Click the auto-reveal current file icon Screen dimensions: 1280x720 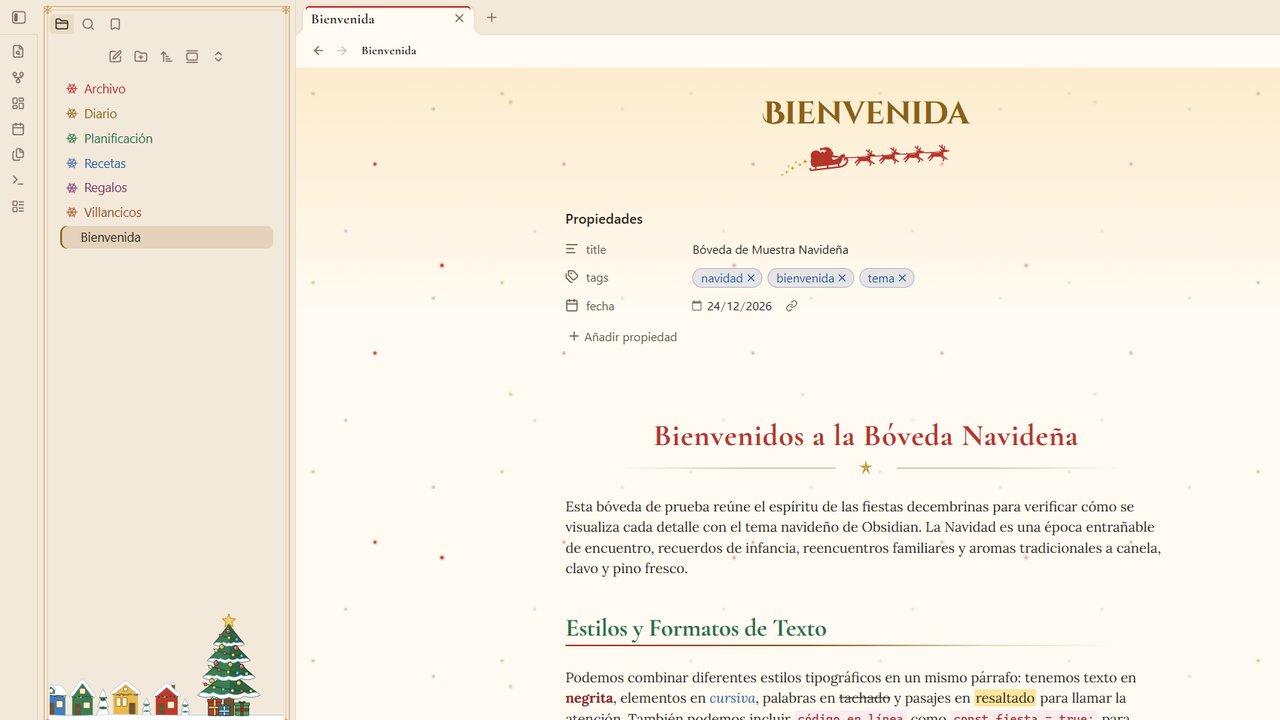192,57
